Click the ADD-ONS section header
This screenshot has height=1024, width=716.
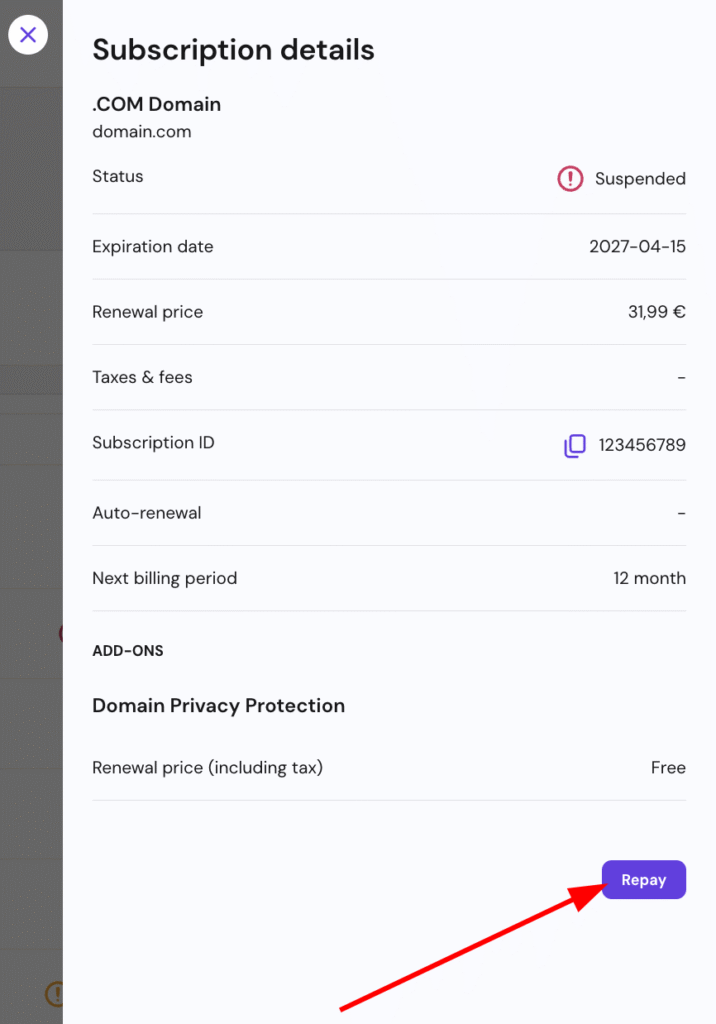[x=128, y=651]
